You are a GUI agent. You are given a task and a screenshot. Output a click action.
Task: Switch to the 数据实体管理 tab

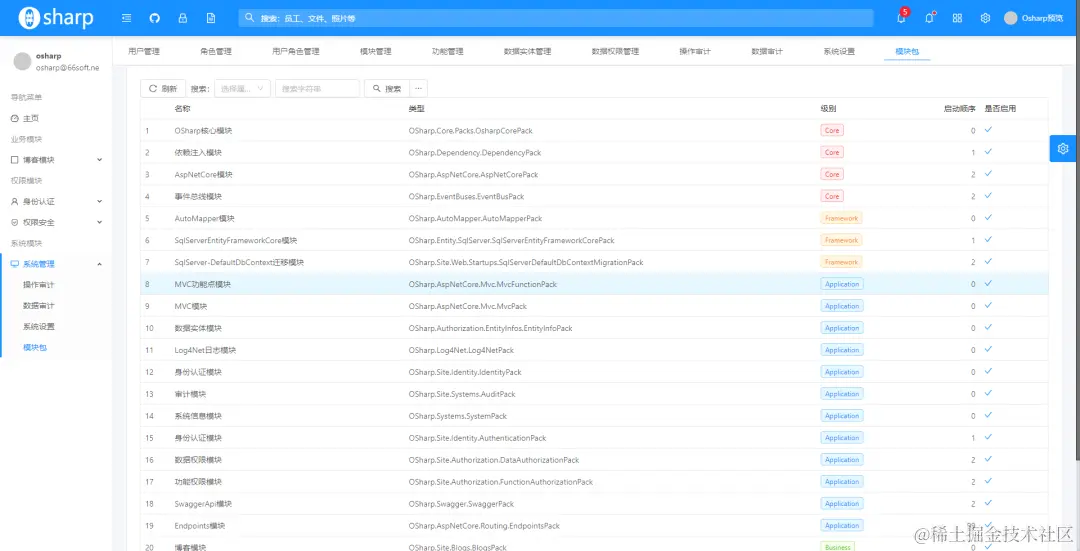tap(527, 52)
